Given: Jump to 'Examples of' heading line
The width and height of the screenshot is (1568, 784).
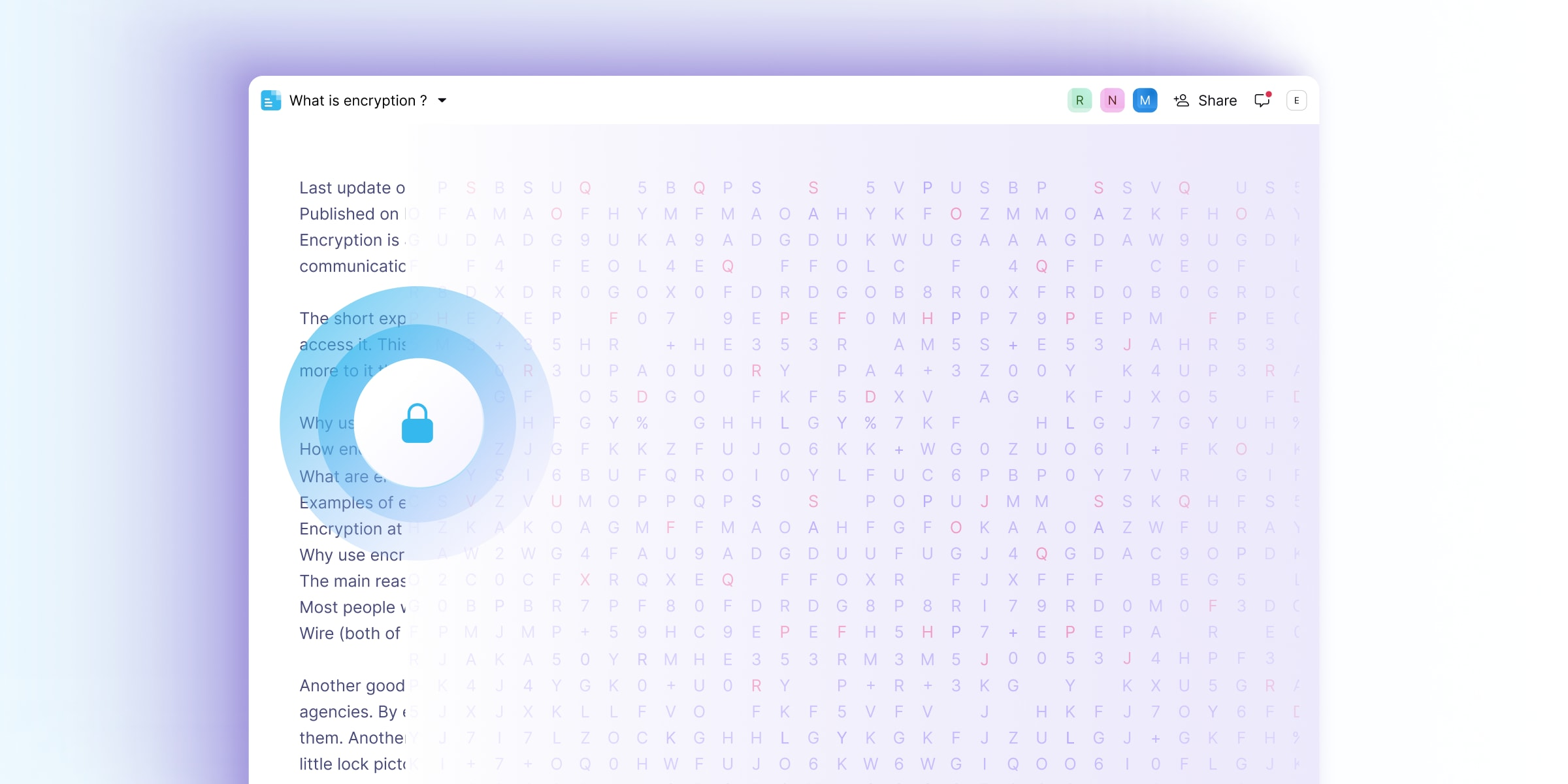Looking at the screenshot, I should click(353, 502).
